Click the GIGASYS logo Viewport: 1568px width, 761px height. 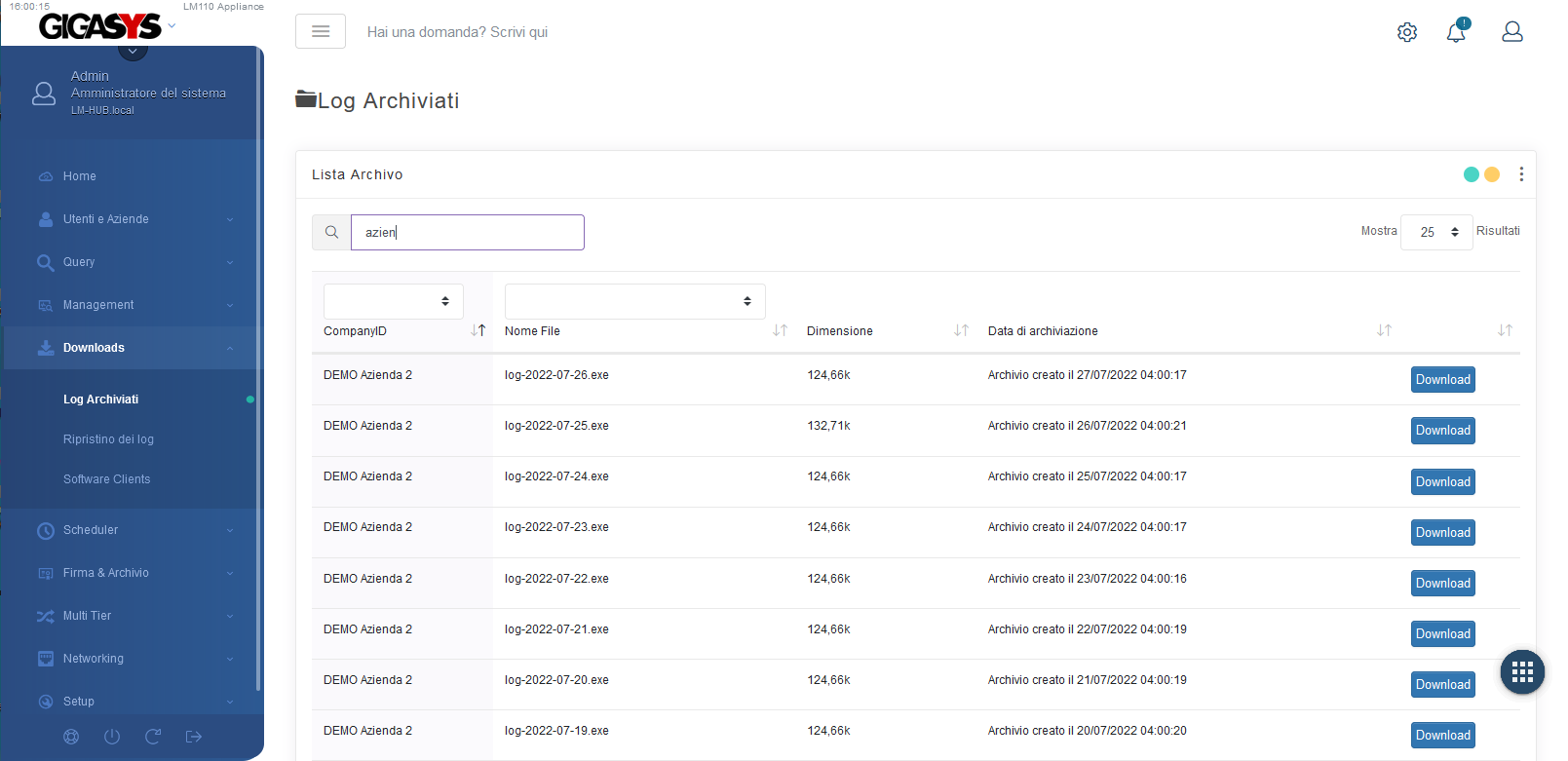tap(100, 26)
